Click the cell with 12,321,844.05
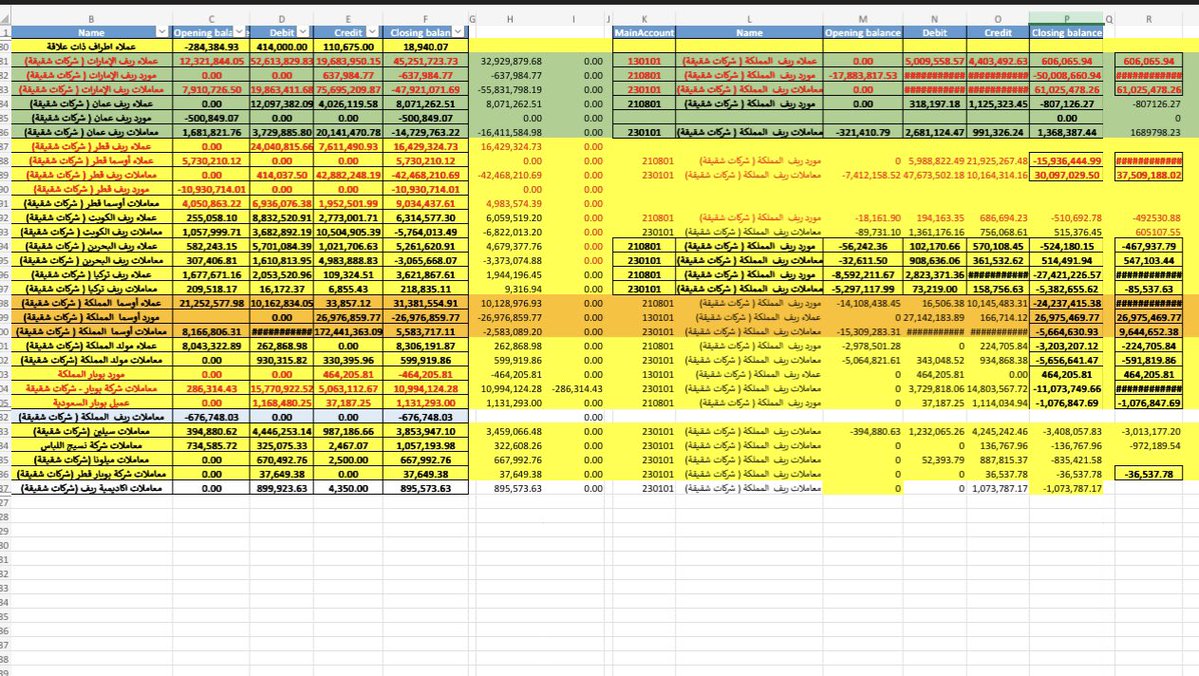This screenshot has width=1199, height=676. point(211,61)
